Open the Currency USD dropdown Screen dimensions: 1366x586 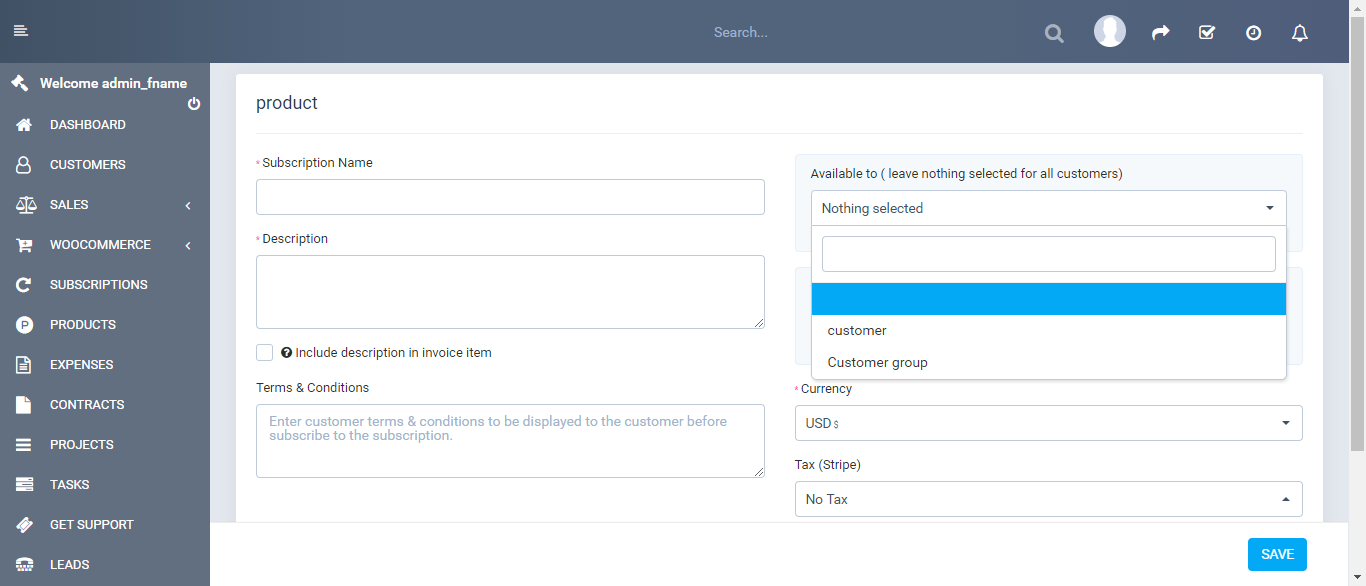(1048, 423)
